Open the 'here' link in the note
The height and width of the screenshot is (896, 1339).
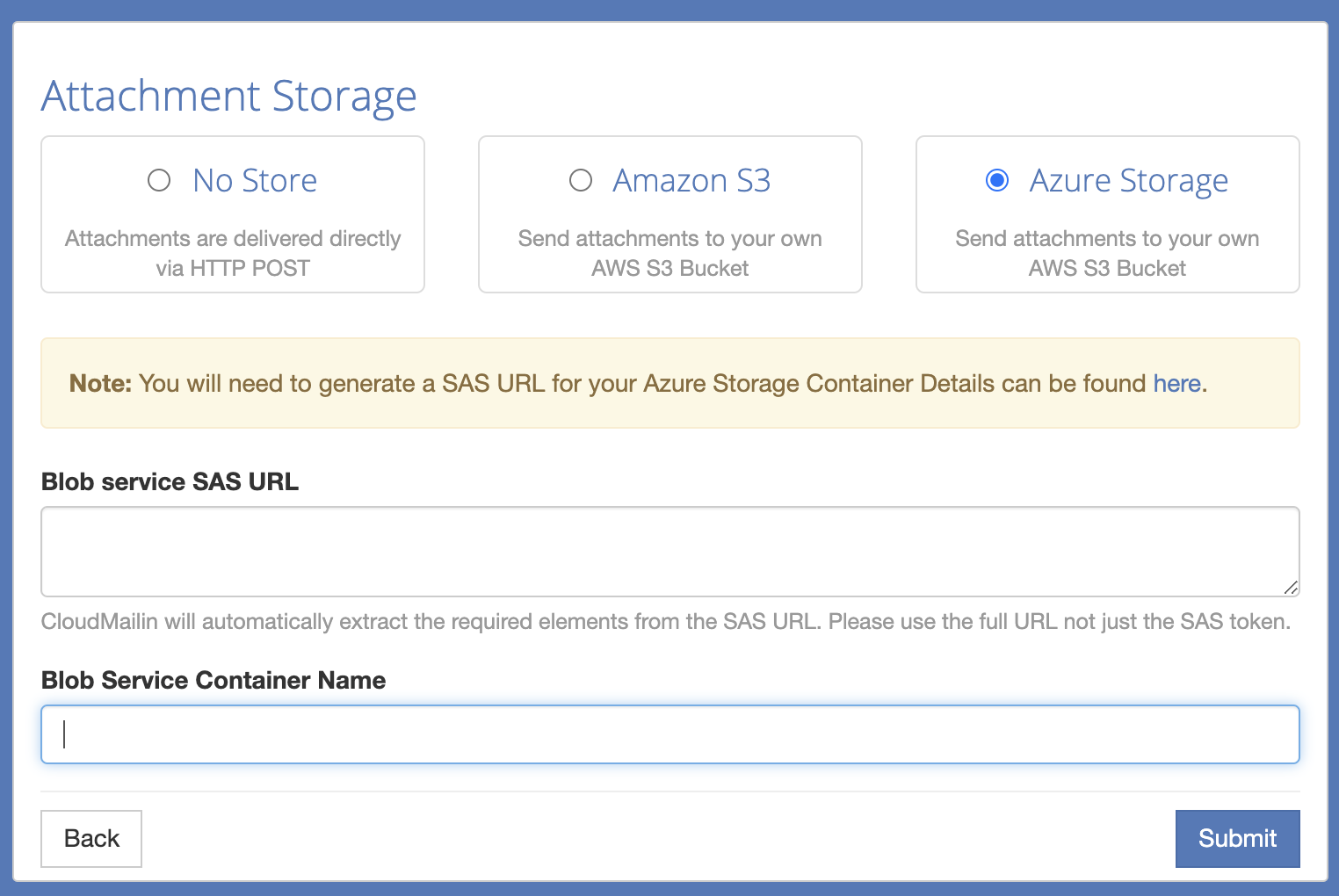pos(1176,383)
